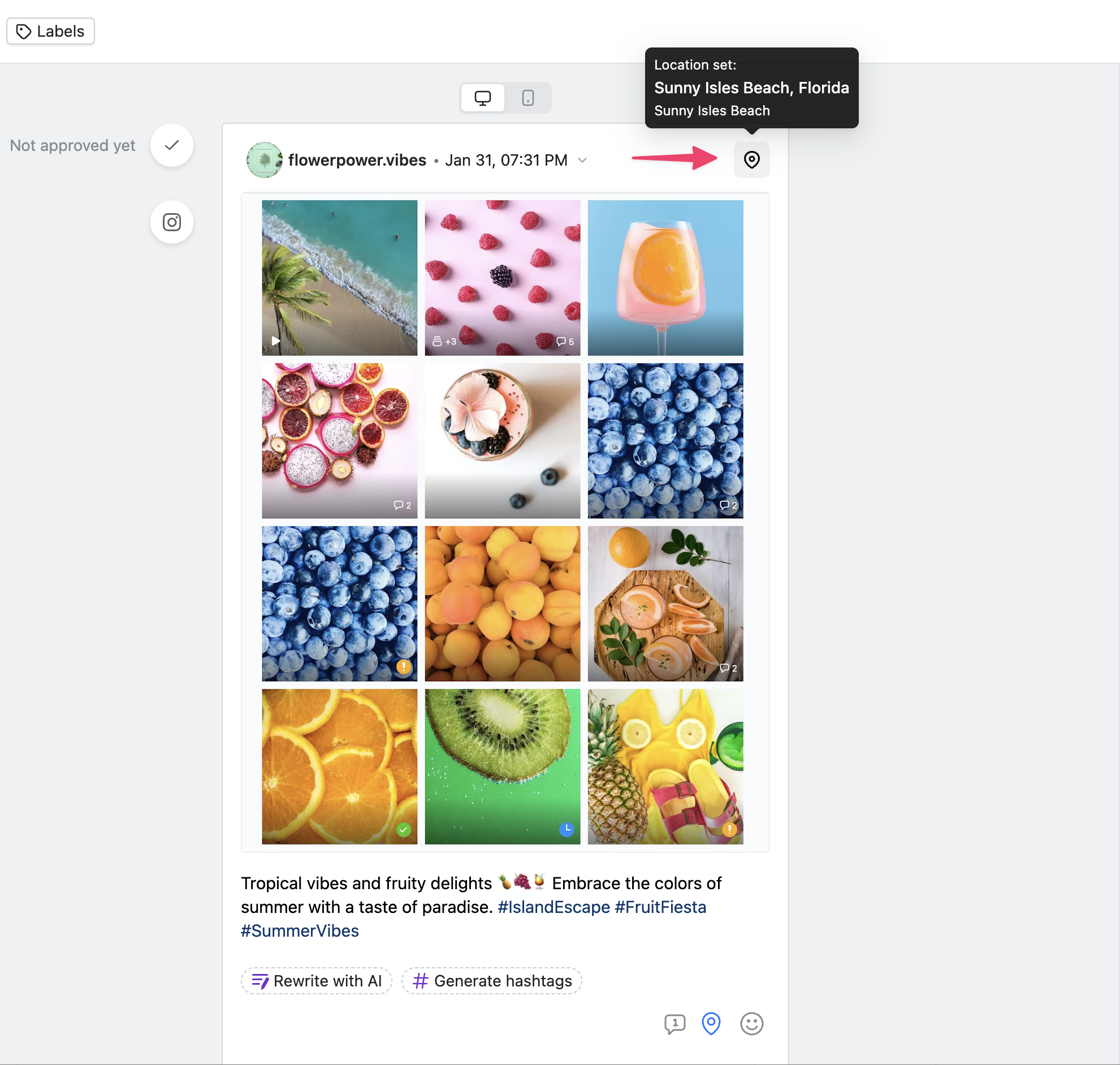
Task: Toggle approval with the checkmark button
Action: [x=171, y=145]
